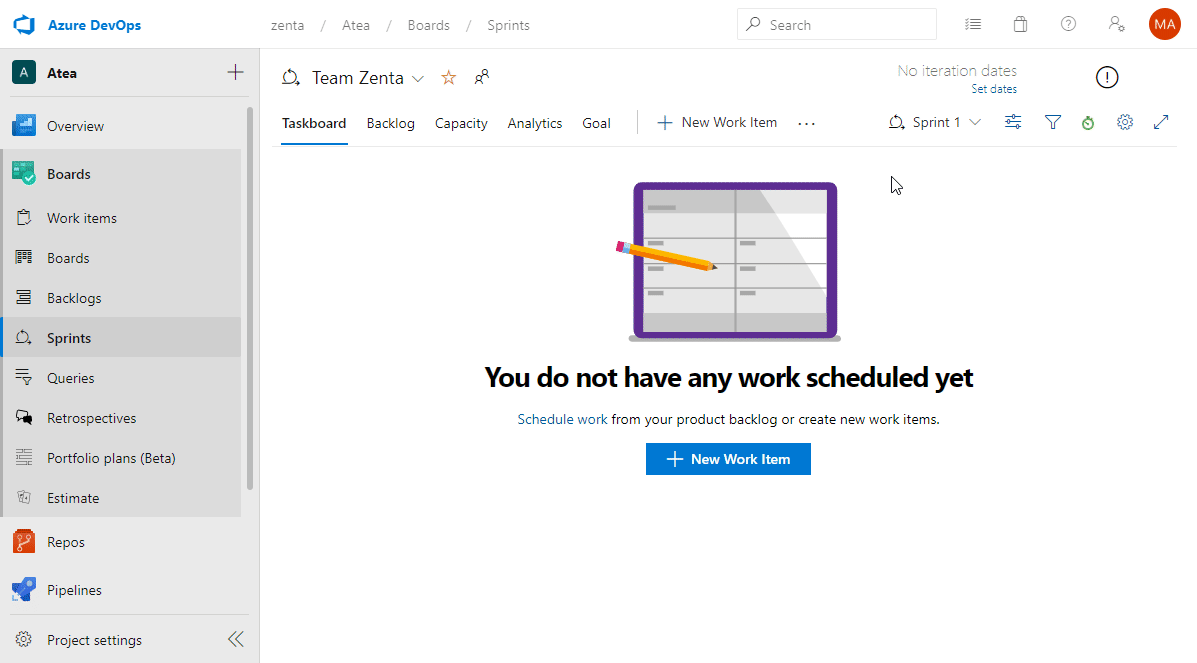Switch to the Backlog tab
Screen dimensions: 1197x663
(x=390, y=123)
